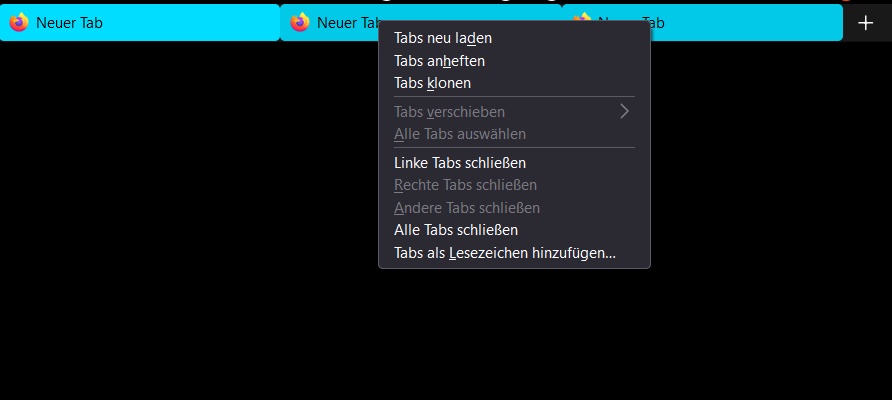Pin tabs using Tabs anheften
This screenshot has width=892, height=400.
pos(439,61)
